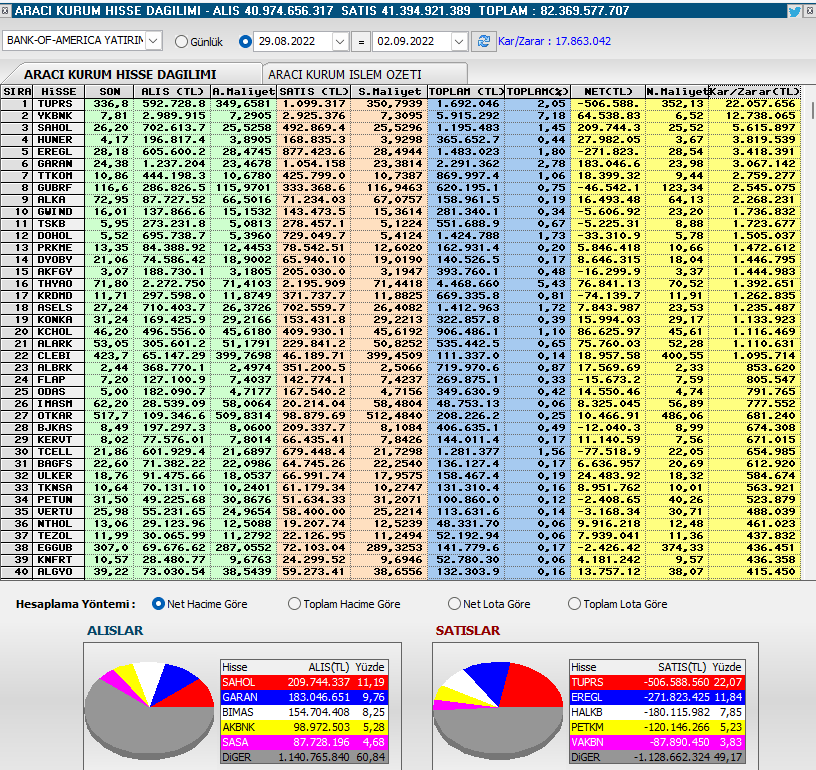Viewport: 816px width, 770px height.
Task: Select the KCHOL cell in table row 20
Action: pos(59,332)
